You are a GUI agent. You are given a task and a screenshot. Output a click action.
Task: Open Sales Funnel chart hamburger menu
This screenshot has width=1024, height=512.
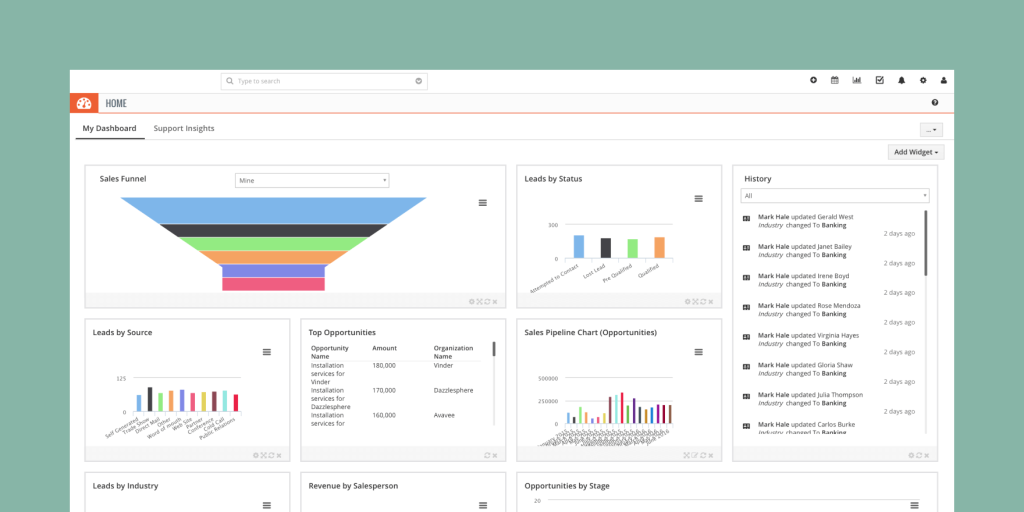coord(483,203)
